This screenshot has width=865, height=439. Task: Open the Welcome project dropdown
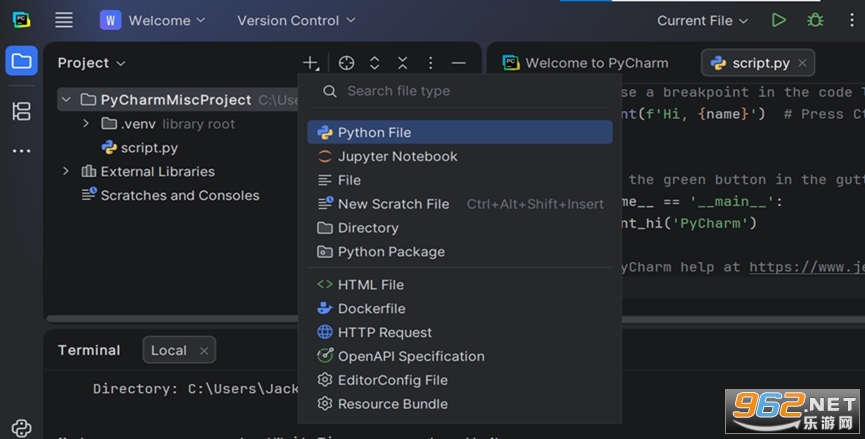point(153,20)
